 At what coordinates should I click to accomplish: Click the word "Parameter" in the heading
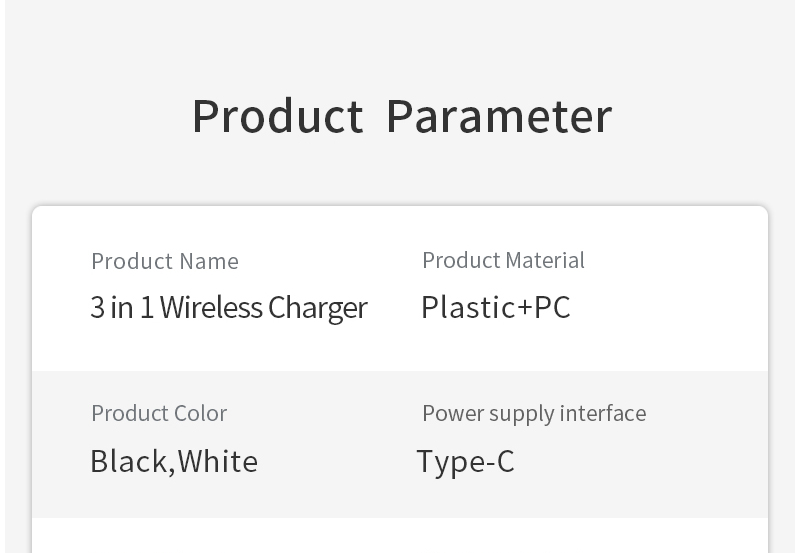coord(498,116)
